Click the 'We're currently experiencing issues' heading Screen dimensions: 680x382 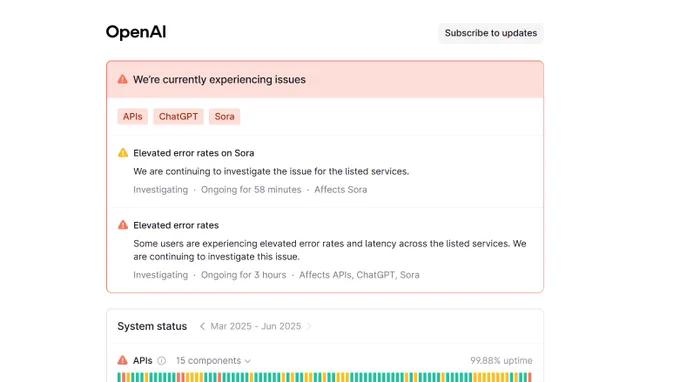tap(219, 80)
